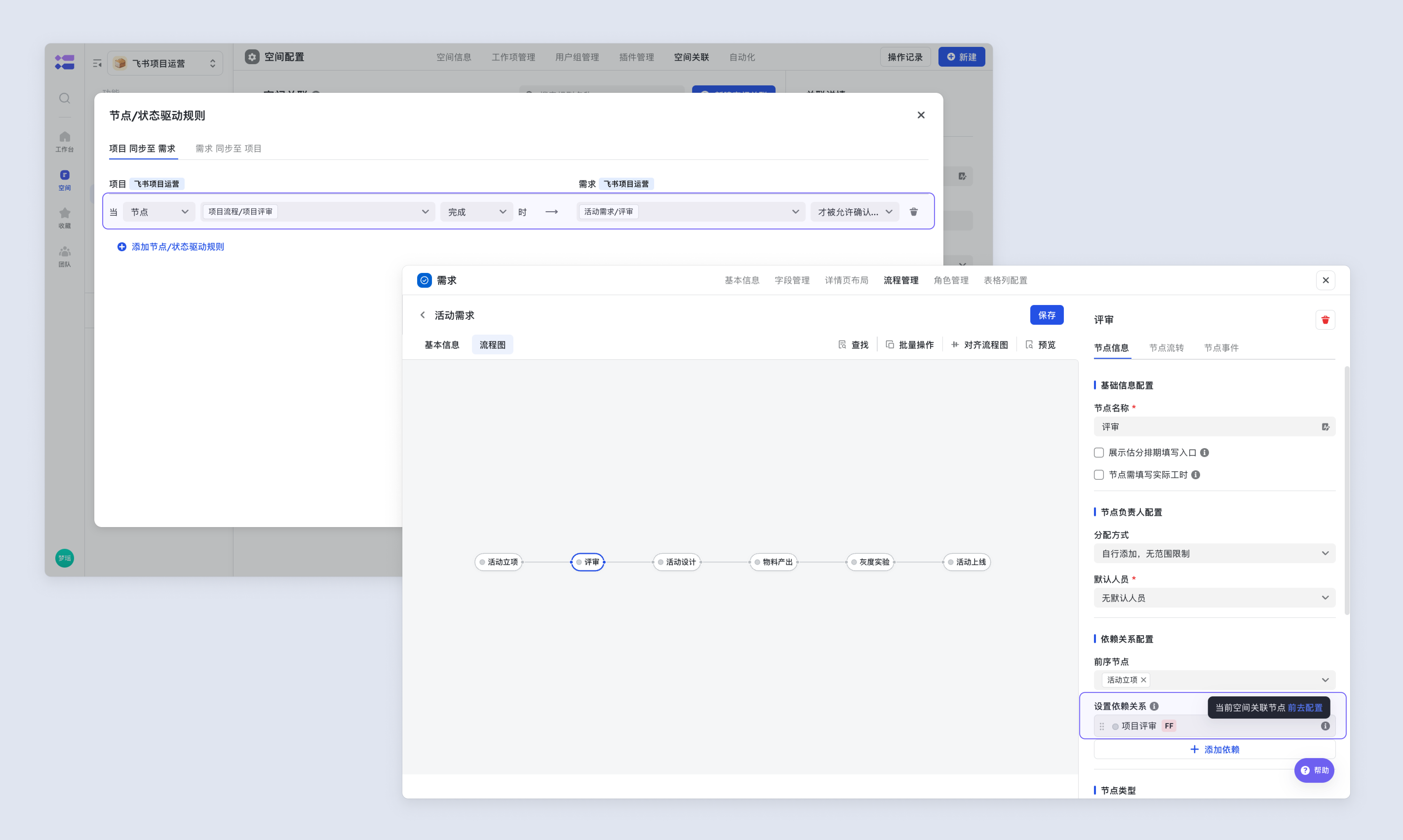Open the 完成 status dropdown

click(x=477, y=212)
